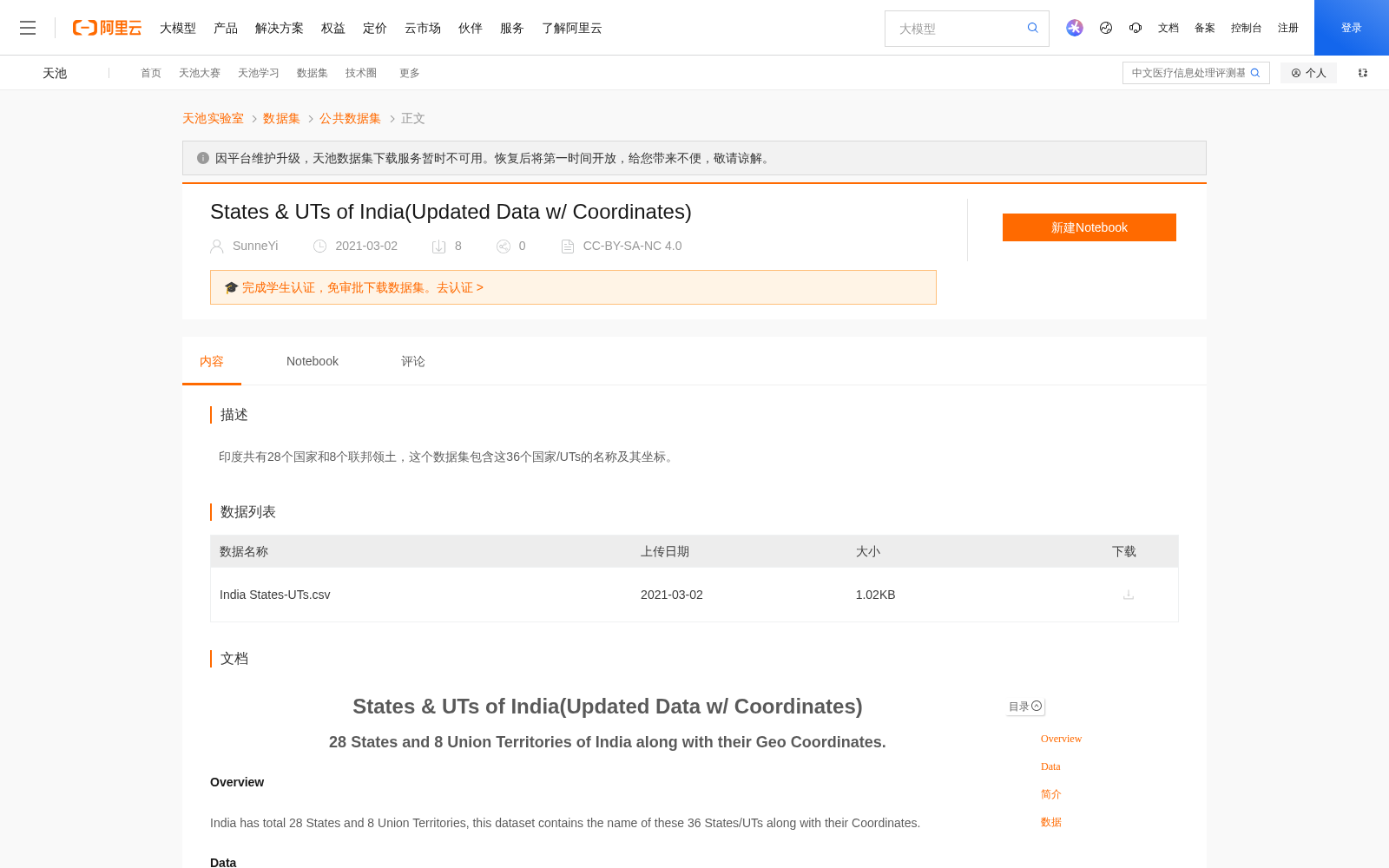Image resolution: width=1389 pixels, height=868 pixels.
Task: Expand the 更多 navigation dropdown
Action: [x=410, y=73]
